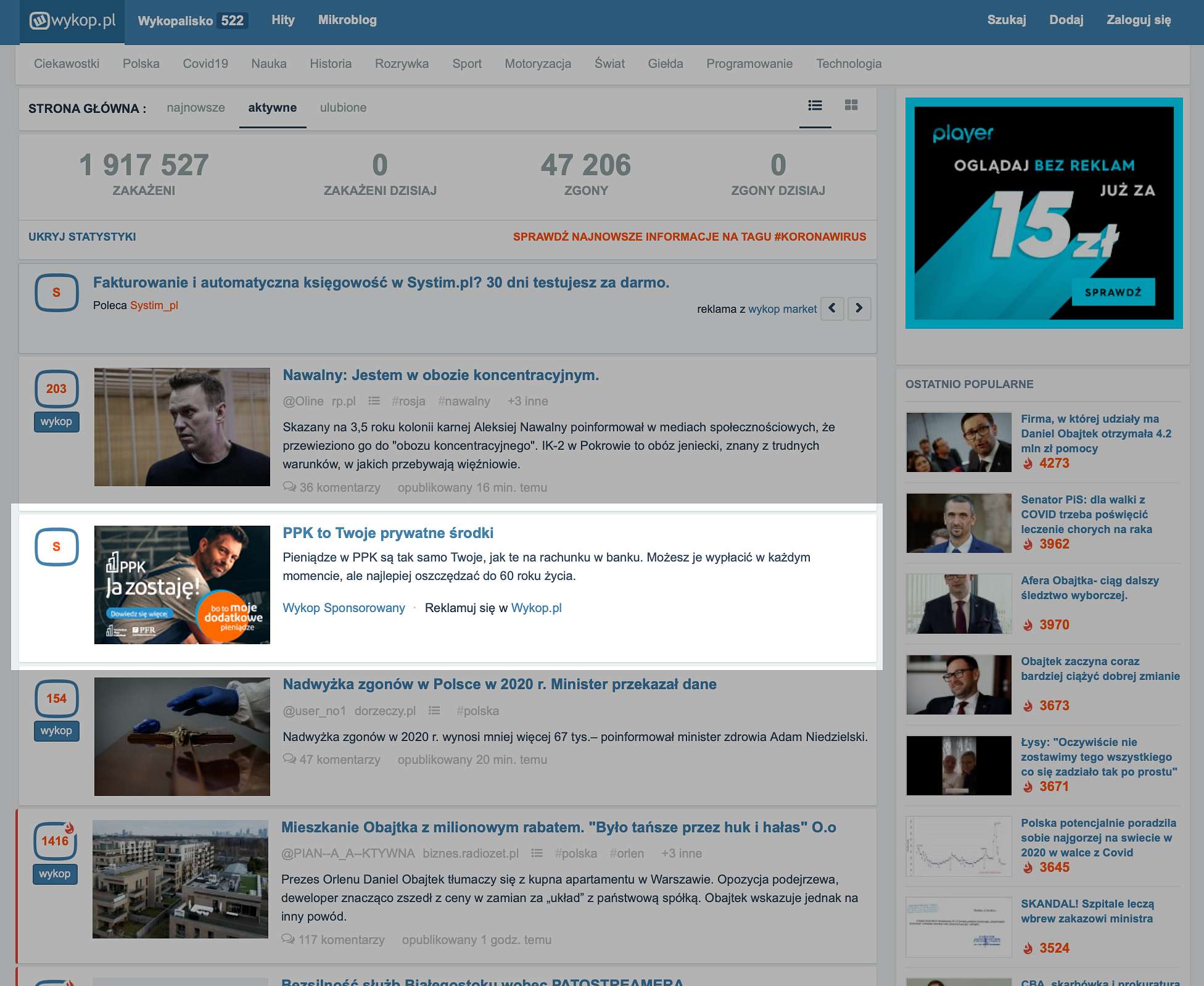Select the Ciekawostki category
Screen dimensions: 1204x986
[67, 64]
